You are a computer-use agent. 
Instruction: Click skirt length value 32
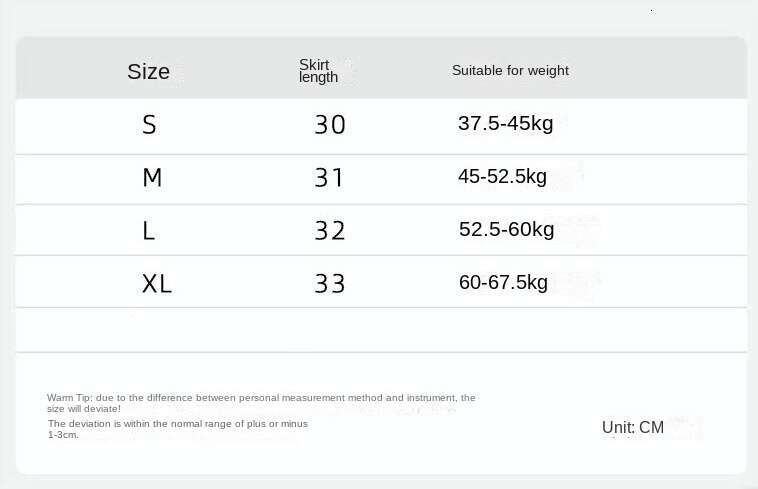coord(330,231)
